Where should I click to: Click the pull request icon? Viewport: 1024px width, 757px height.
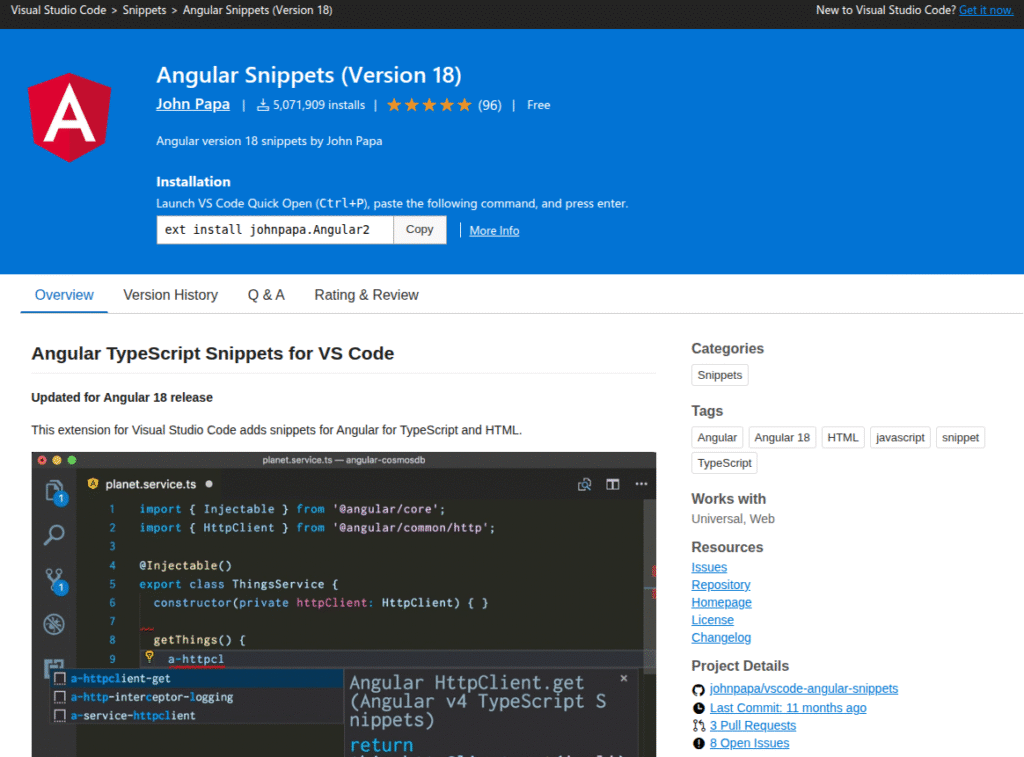[x=698, y=726]
